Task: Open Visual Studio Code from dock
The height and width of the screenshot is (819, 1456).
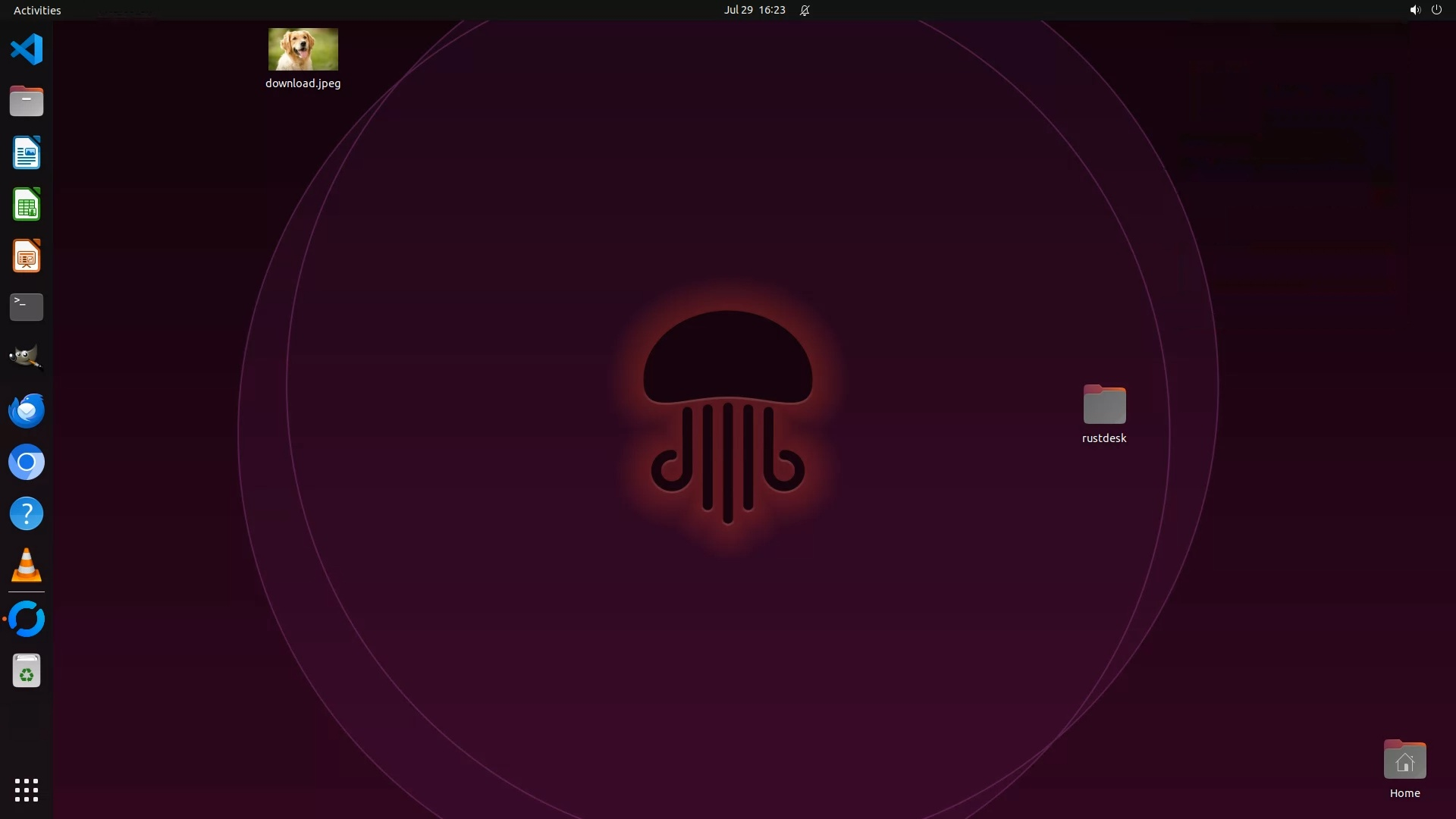Action: pos(27,50)
